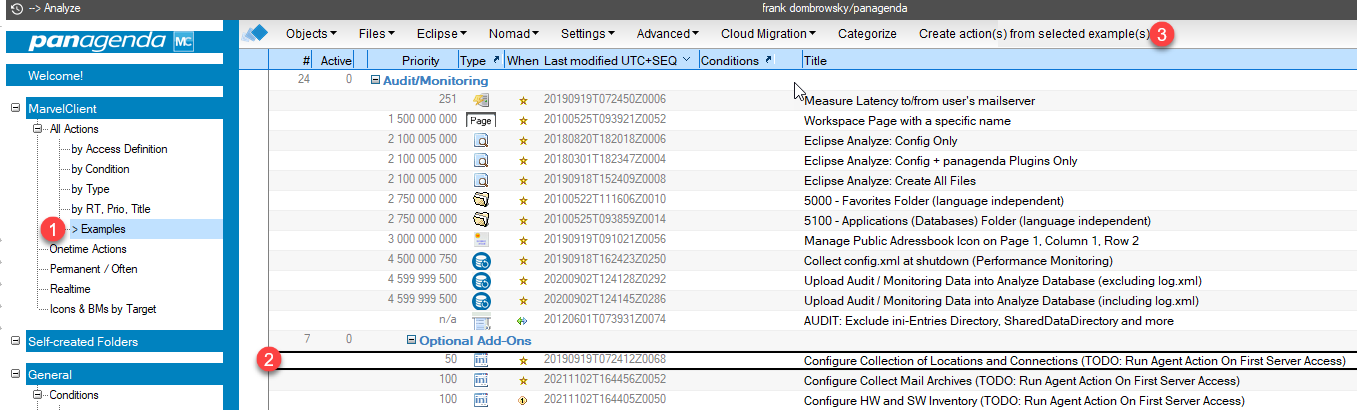This screenshot has height=410, width=1357.
Task: Click clock icon in Configure HW and SW Inventory row
Action: (x=522, y=401)
